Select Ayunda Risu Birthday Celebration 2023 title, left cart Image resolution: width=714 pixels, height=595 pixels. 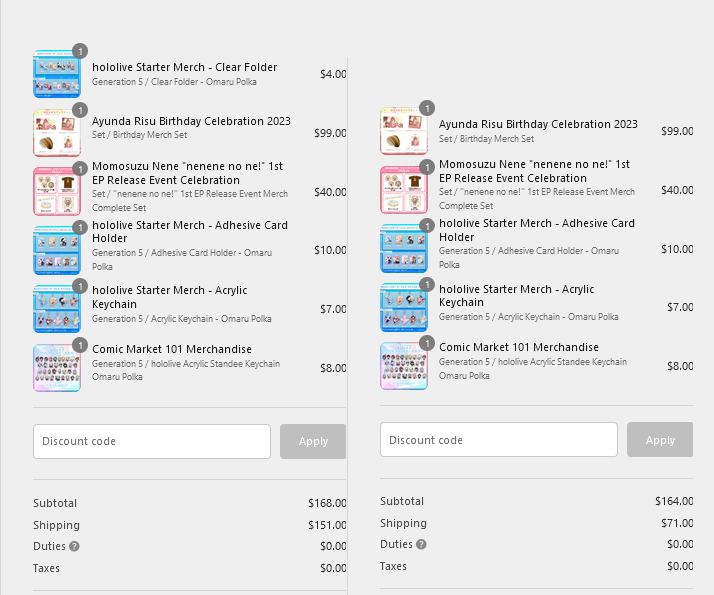191,121
